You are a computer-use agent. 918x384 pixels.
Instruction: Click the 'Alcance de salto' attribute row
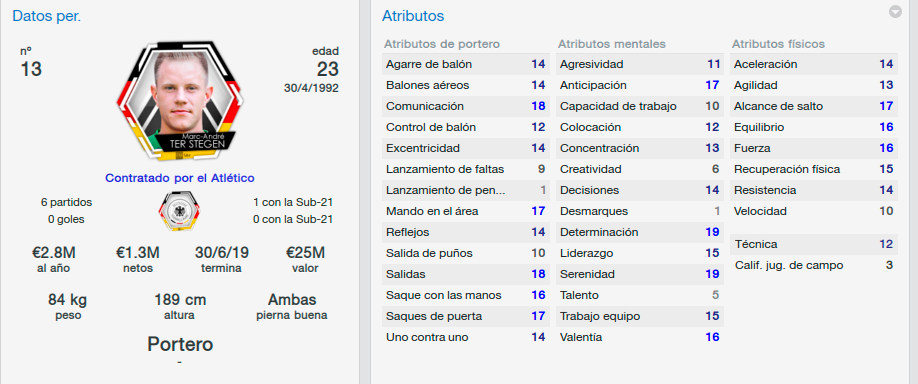814,107
